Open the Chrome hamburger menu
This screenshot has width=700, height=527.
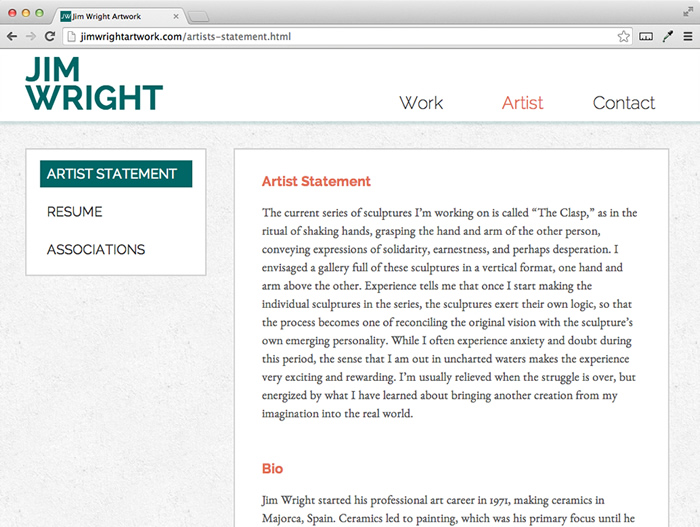686,36
